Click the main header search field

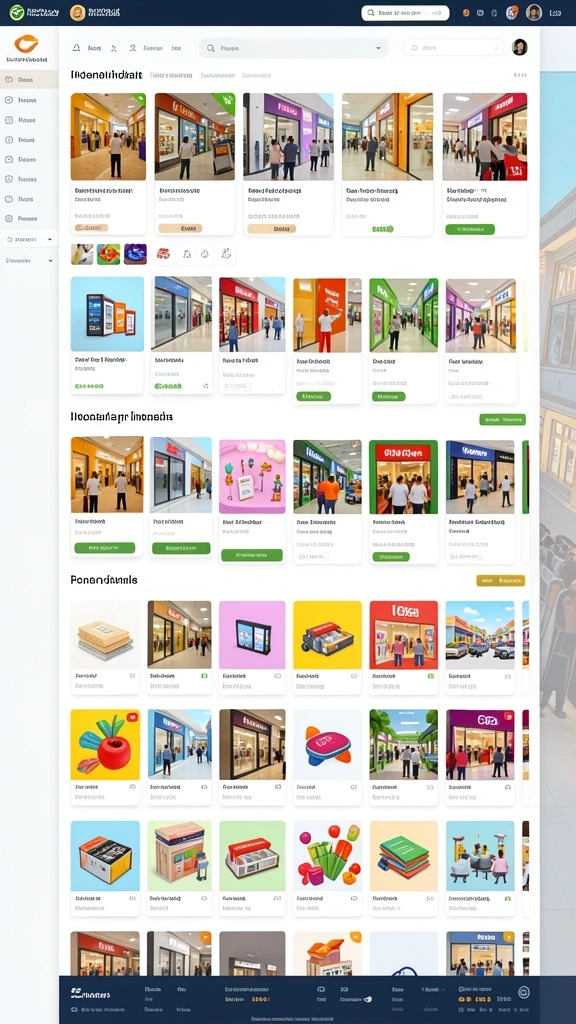click(293, 48)
